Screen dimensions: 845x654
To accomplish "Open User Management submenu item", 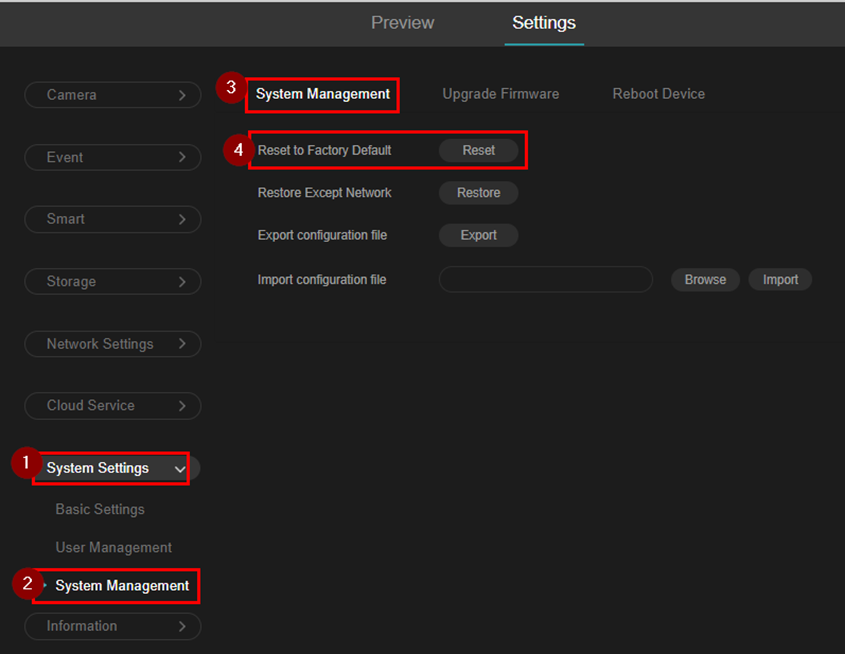I will point(113,547).
